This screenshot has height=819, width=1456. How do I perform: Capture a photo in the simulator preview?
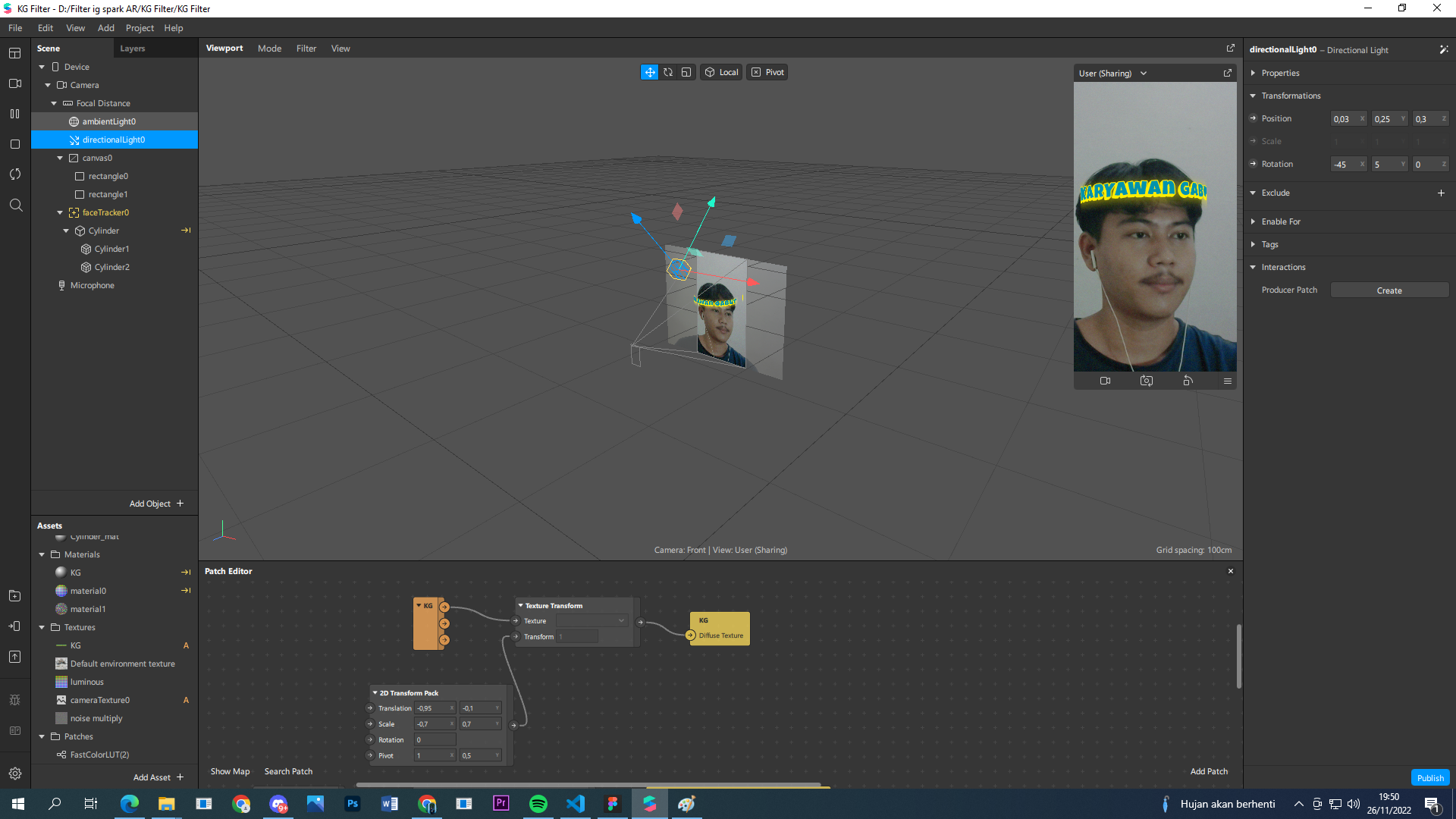1147,381
